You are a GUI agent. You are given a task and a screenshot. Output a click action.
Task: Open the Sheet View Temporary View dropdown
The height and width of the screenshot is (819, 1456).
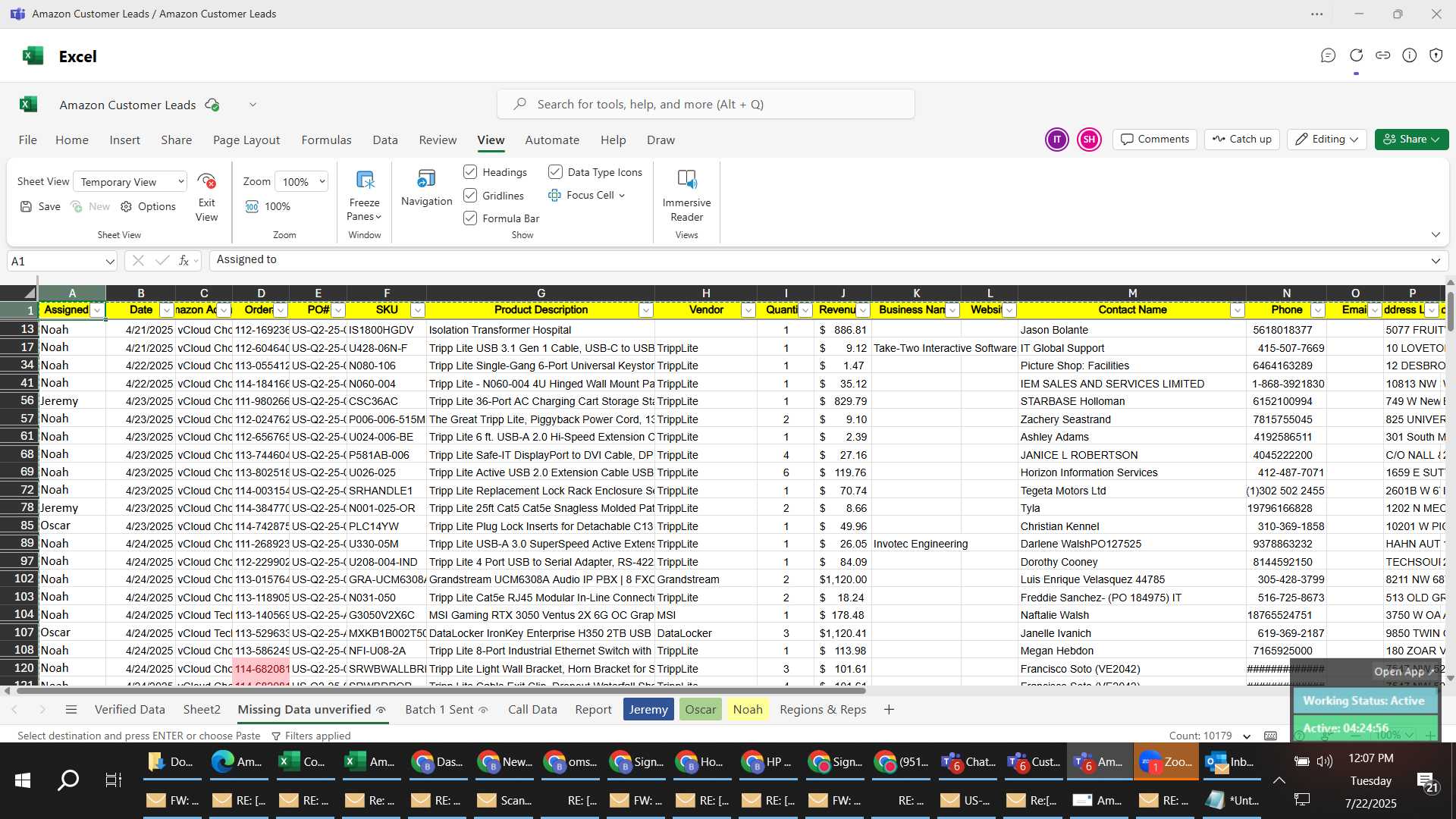click(130, 182)
